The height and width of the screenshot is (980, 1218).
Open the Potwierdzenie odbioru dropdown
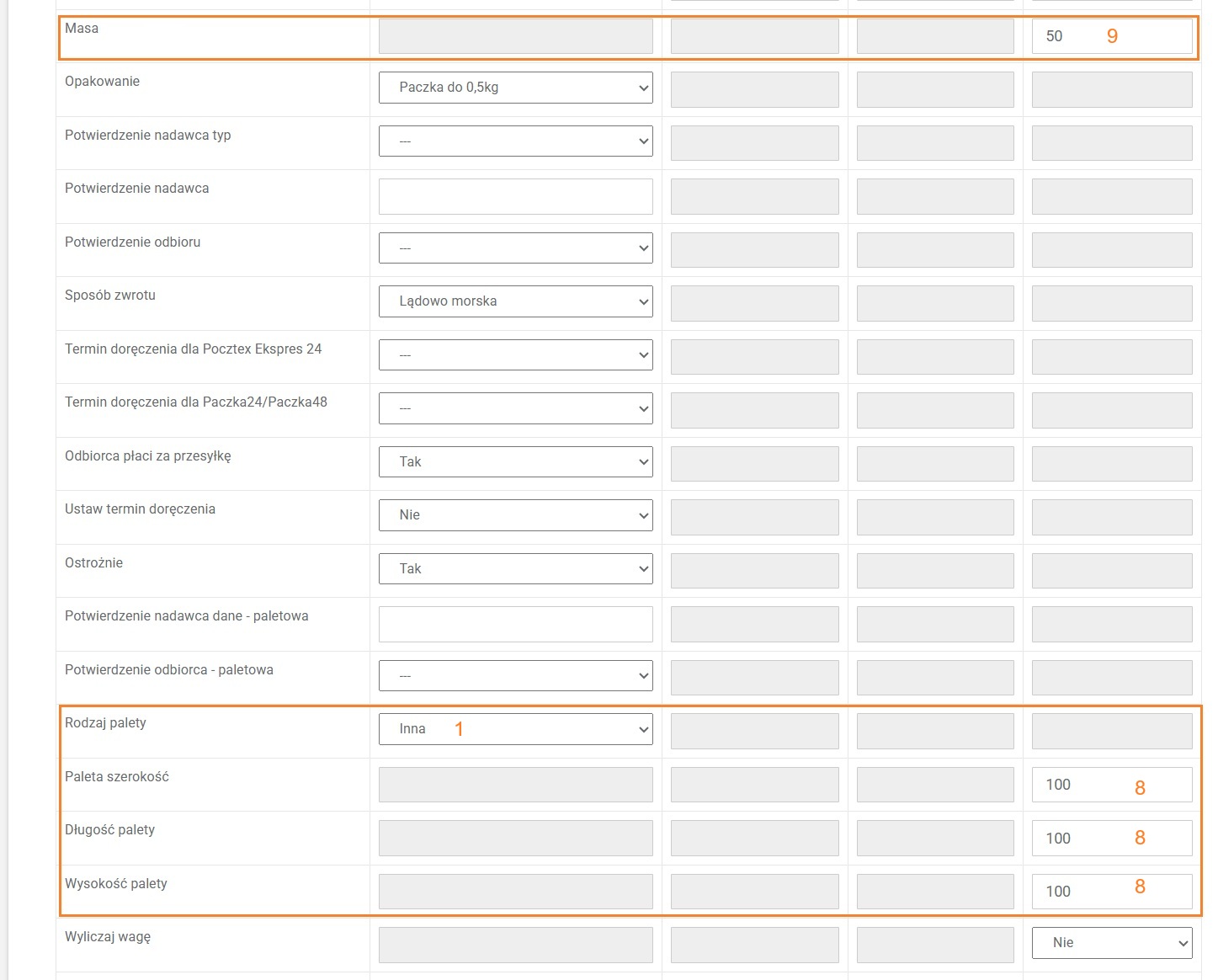tap(515, 248)
